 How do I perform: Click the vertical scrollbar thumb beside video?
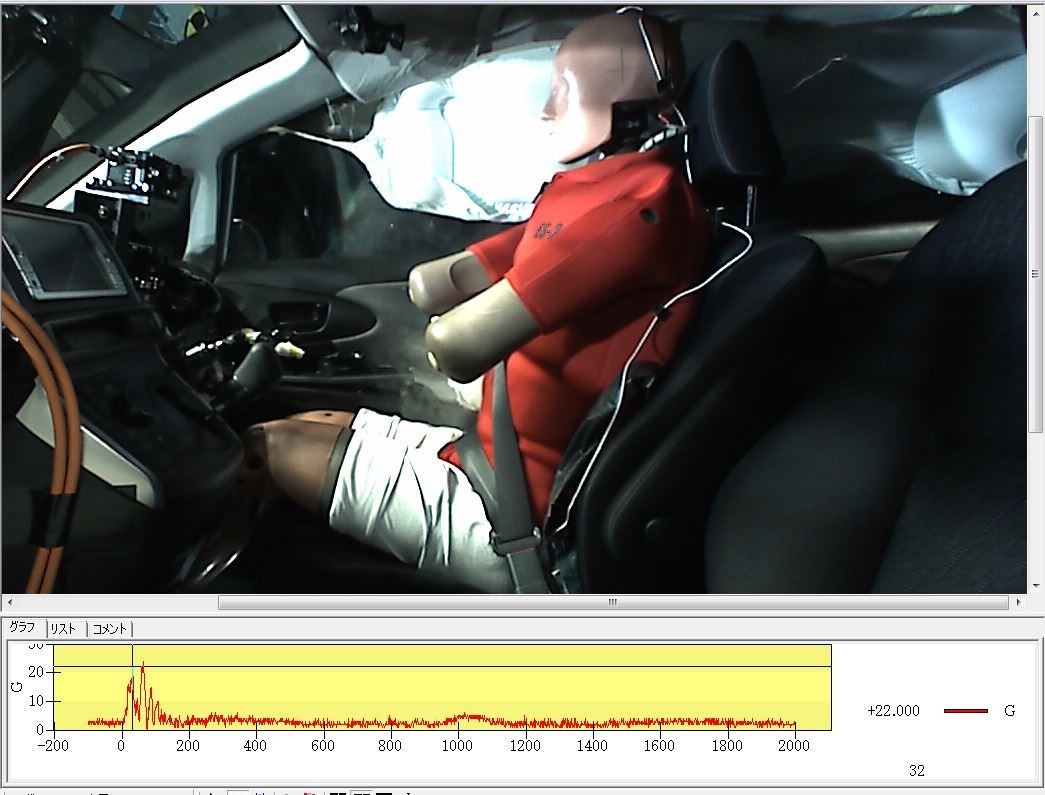[1036, 273]
